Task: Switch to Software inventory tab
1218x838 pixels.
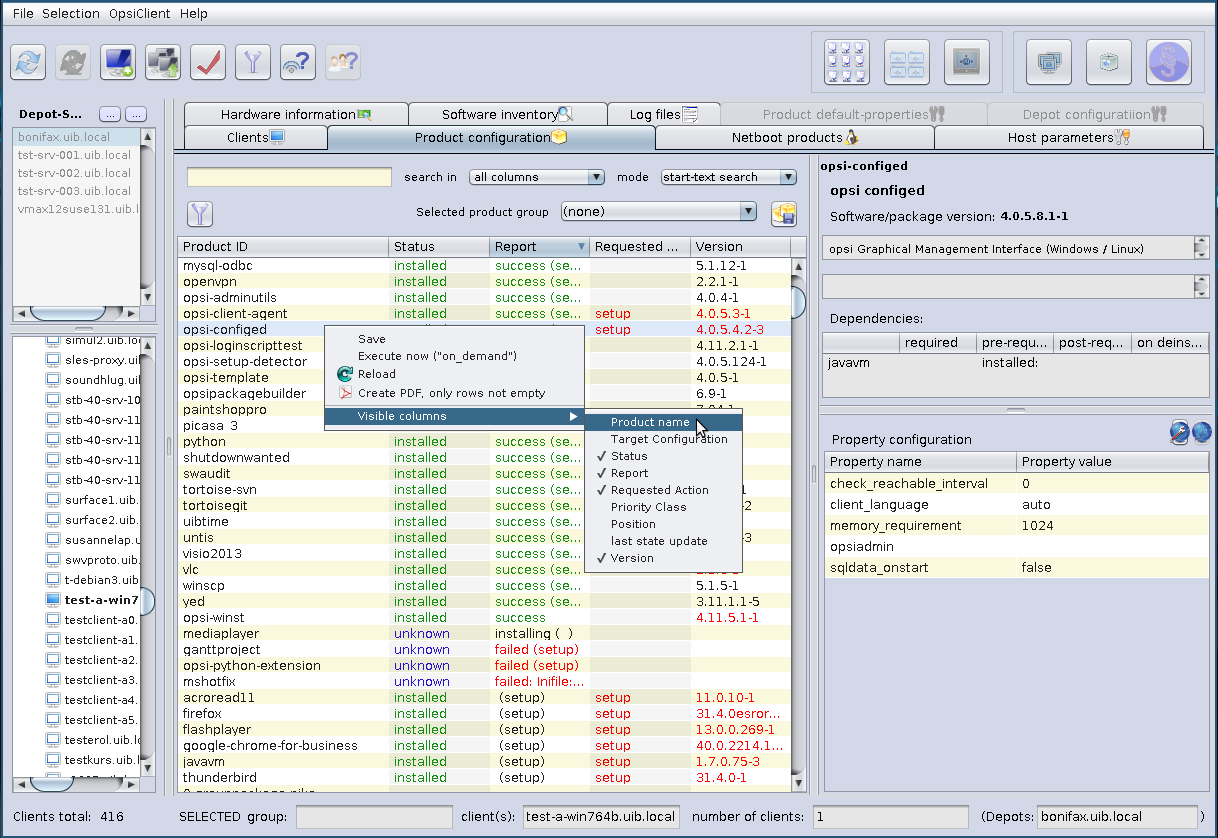Action: click(508, 114)
